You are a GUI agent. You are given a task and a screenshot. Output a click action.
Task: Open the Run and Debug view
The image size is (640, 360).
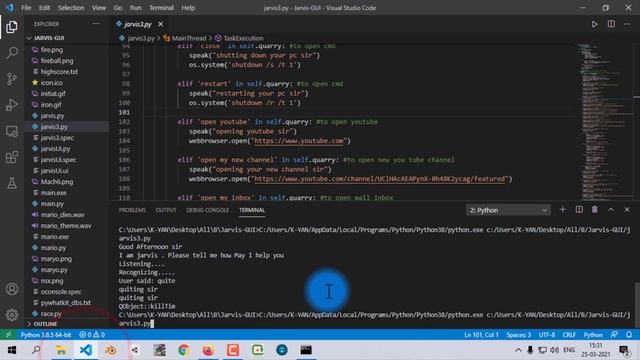(x=12, y=105)
